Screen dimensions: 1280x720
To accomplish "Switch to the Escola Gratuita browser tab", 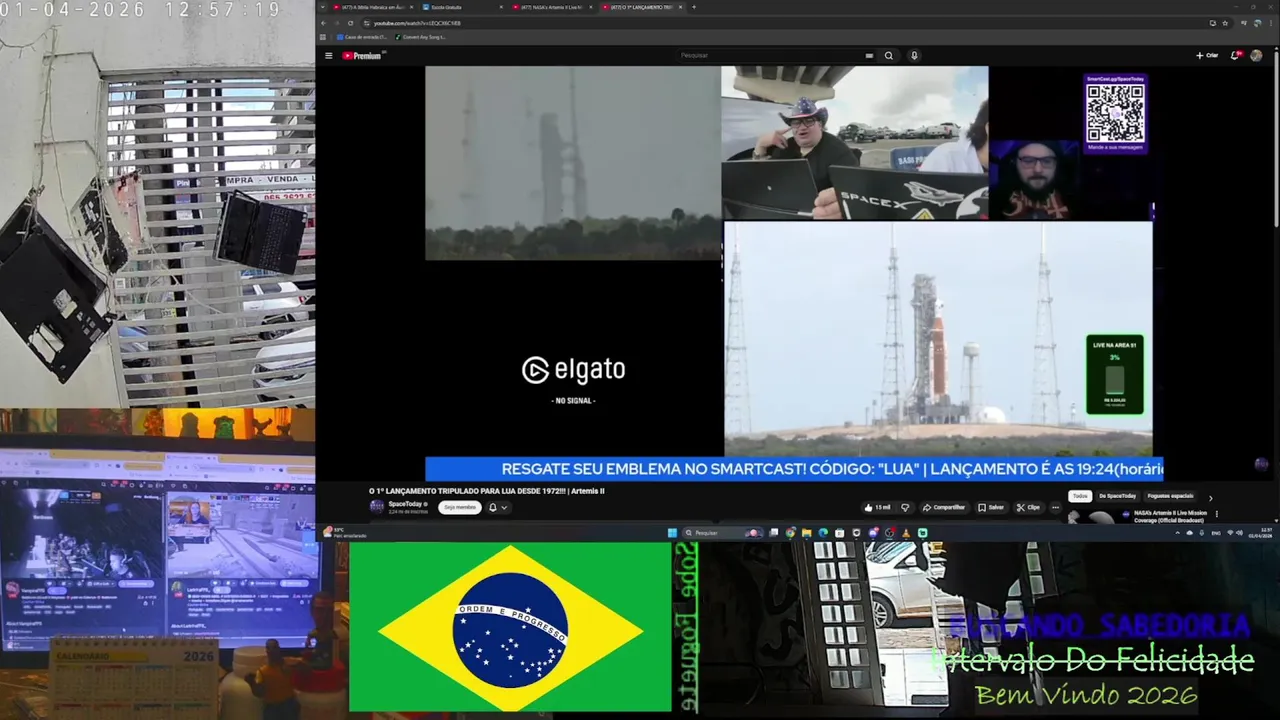I will tap(463, 7).
